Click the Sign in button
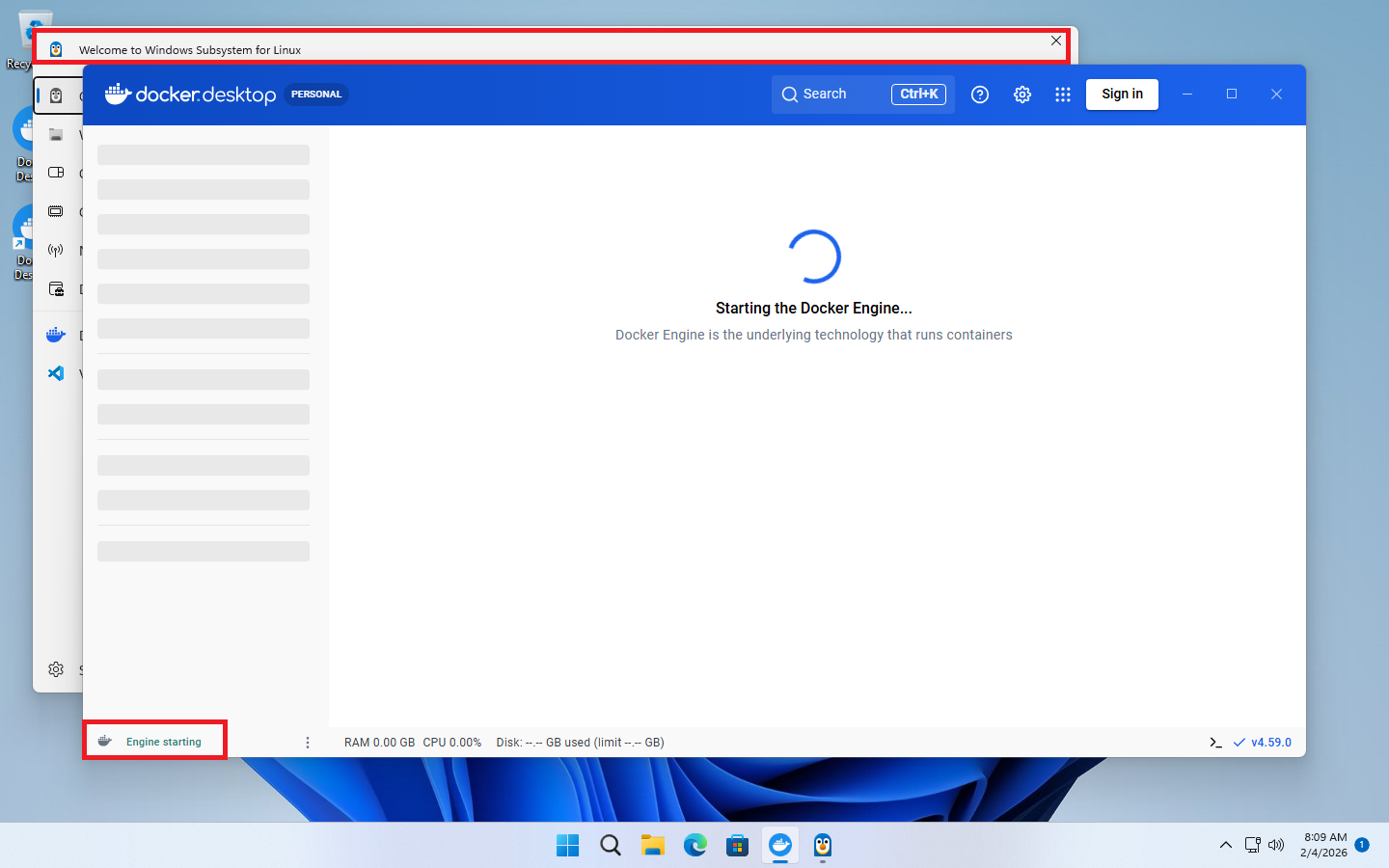This screenshot has height=868, width=1389. click(1122, 95)
